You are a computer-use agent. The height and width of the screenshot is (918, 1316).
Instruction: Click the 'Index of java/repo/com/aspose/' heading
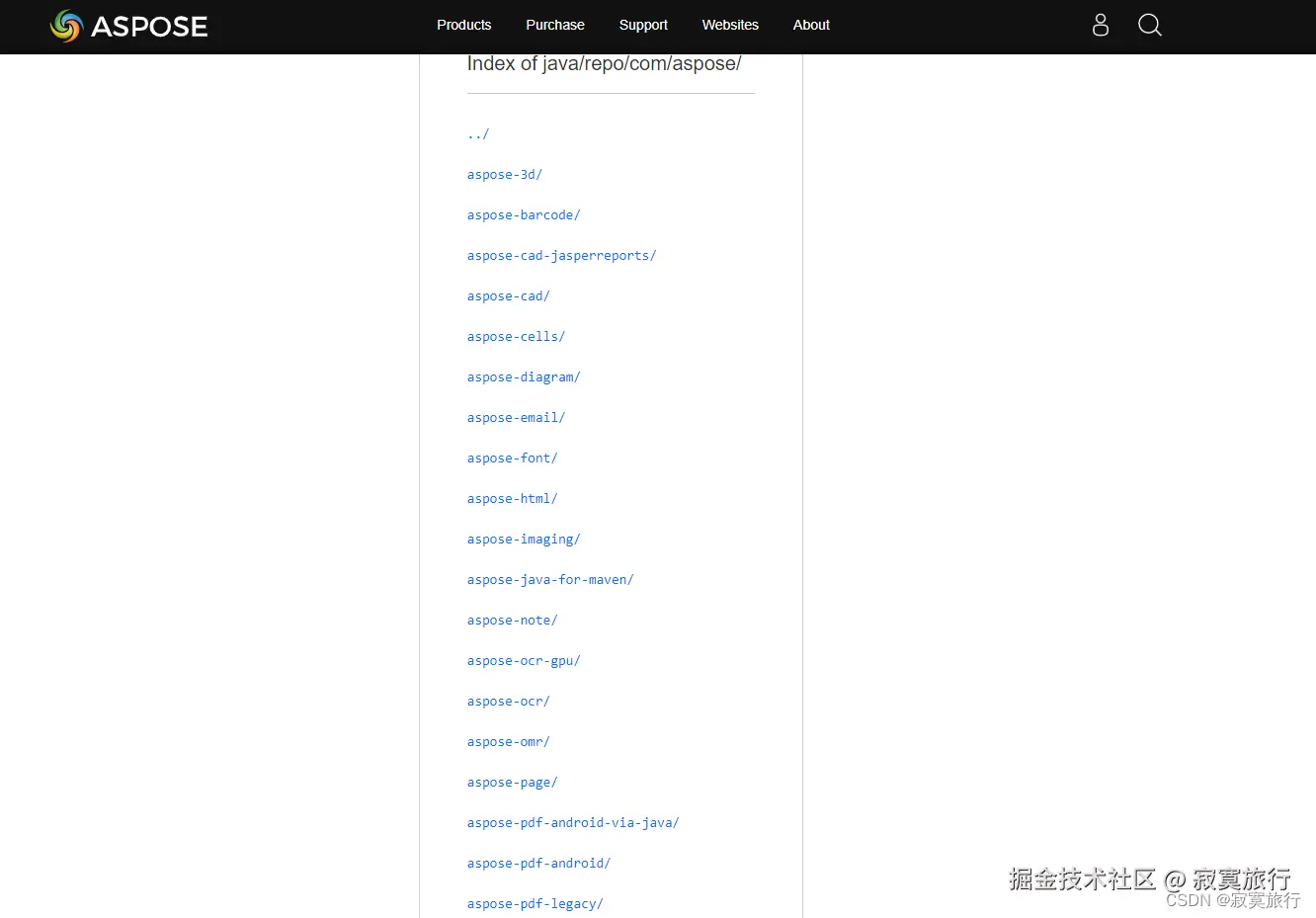click(x=605, y=64)
